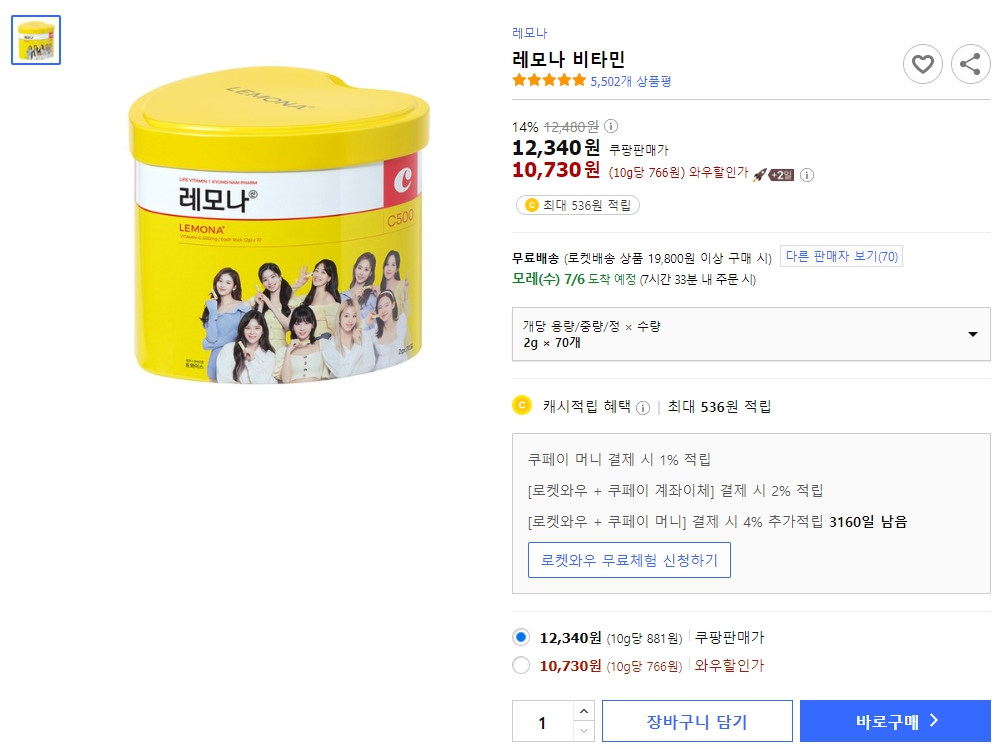This screenshot has height=749, width=1001.
Task: Click info icon next to 캐시적립 혜택
Action: [642, 406]
